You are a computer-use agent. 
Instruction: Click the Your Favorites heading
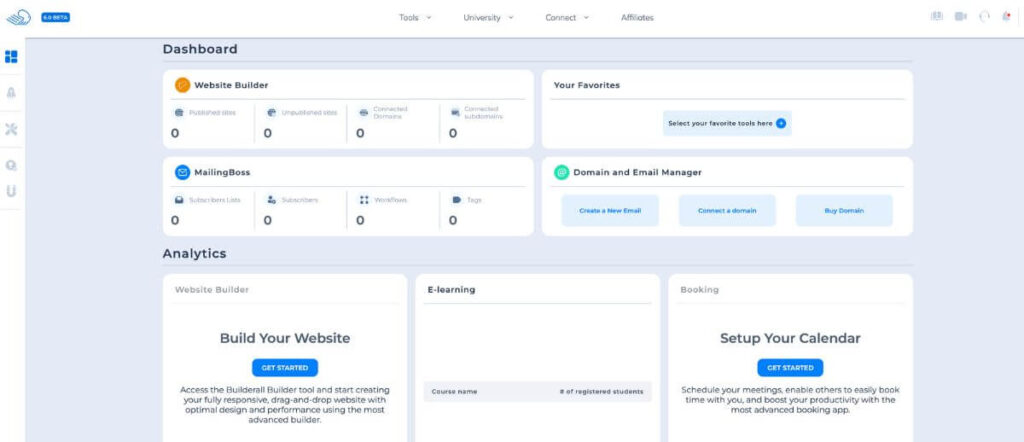point(586,85)
